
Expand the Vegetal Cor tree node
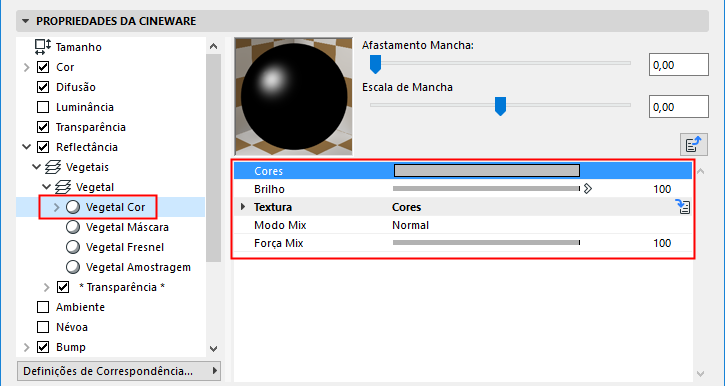click(56, 207)
